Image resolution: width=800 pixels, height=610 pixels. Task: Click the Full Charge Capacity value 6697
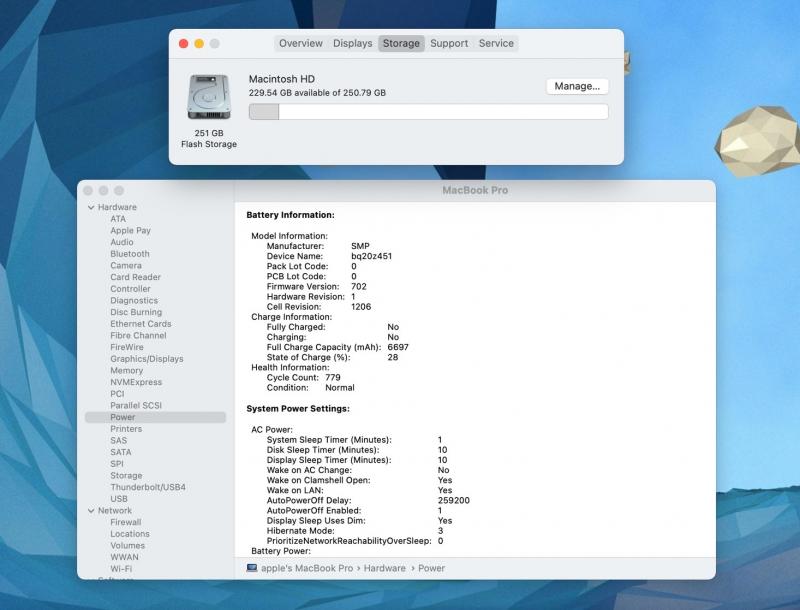pyautogui.click(x=398, y=347)
